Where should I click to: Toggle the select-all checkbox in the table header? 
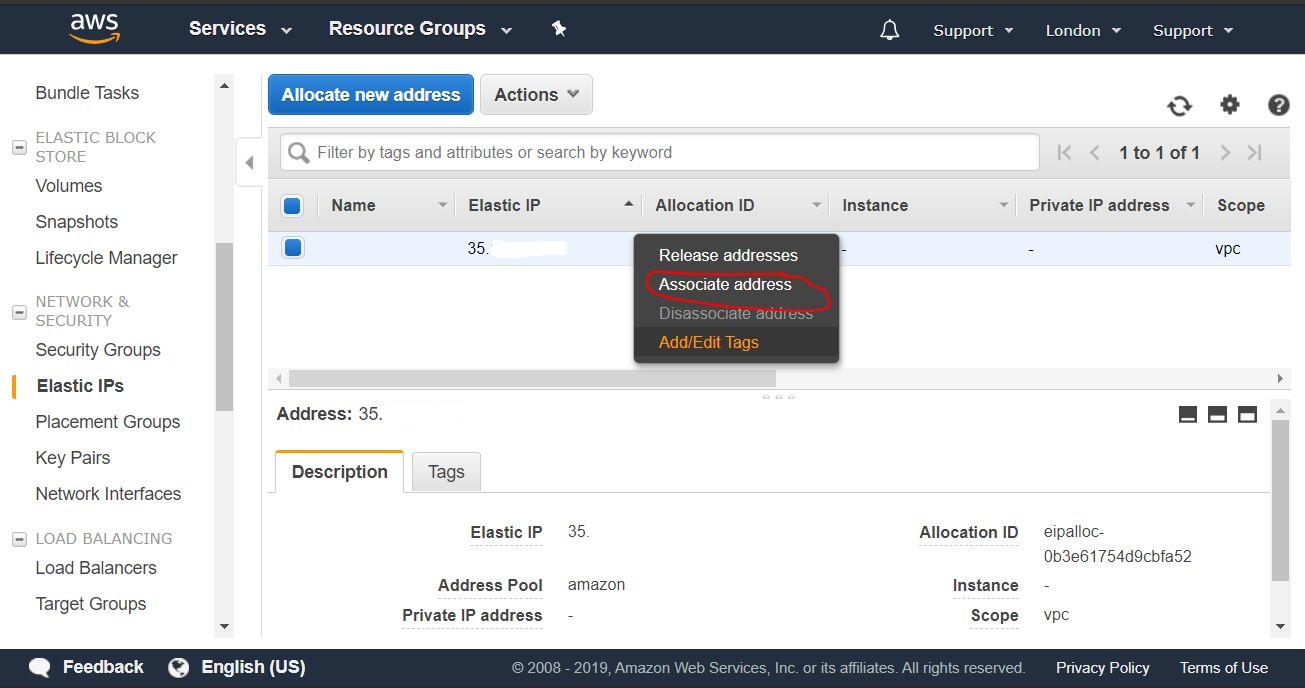point(292,204)
